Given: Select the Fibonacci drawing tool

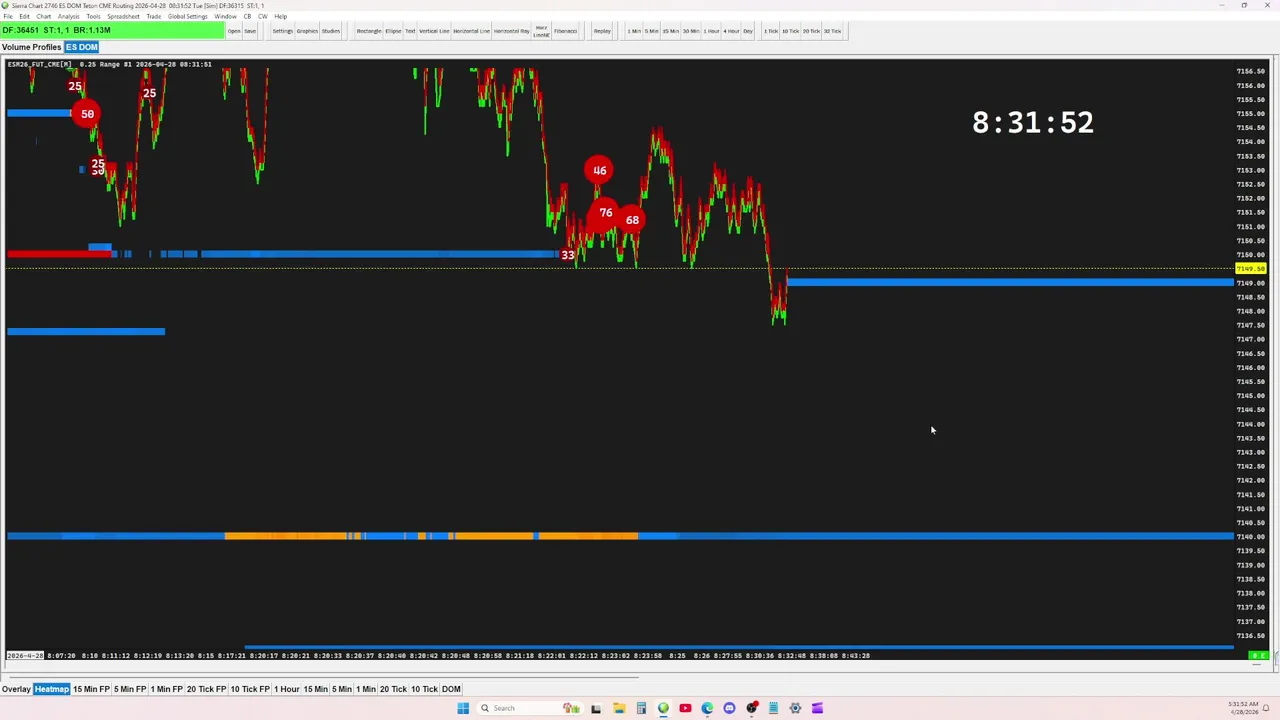Looking at the screenshot, I should [x=566, y=31].
